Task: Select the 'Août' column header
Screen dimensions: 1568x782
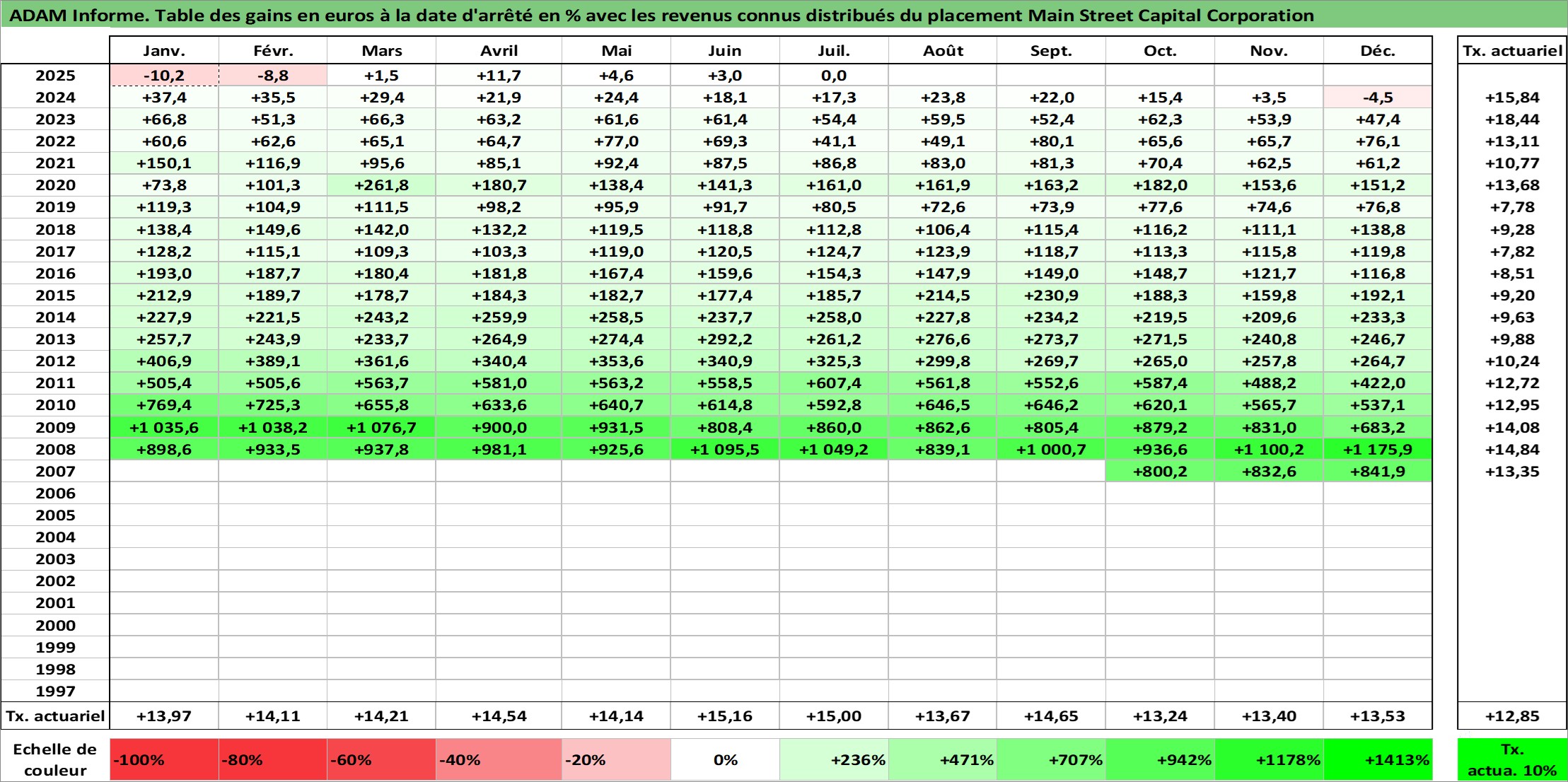Action: coord(943,51)
